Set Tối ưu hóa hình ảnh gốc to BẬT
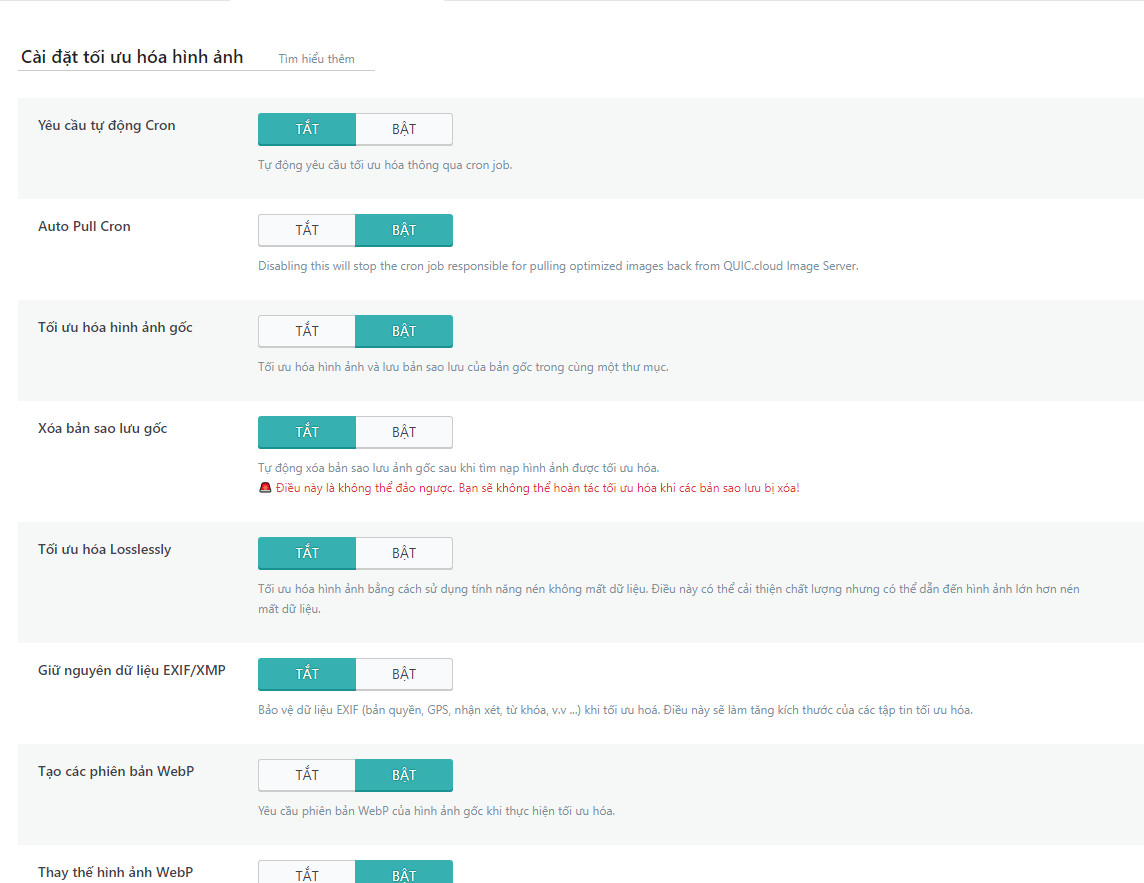The width and height of the screenshot is (1144, 883). pos(404,331)
